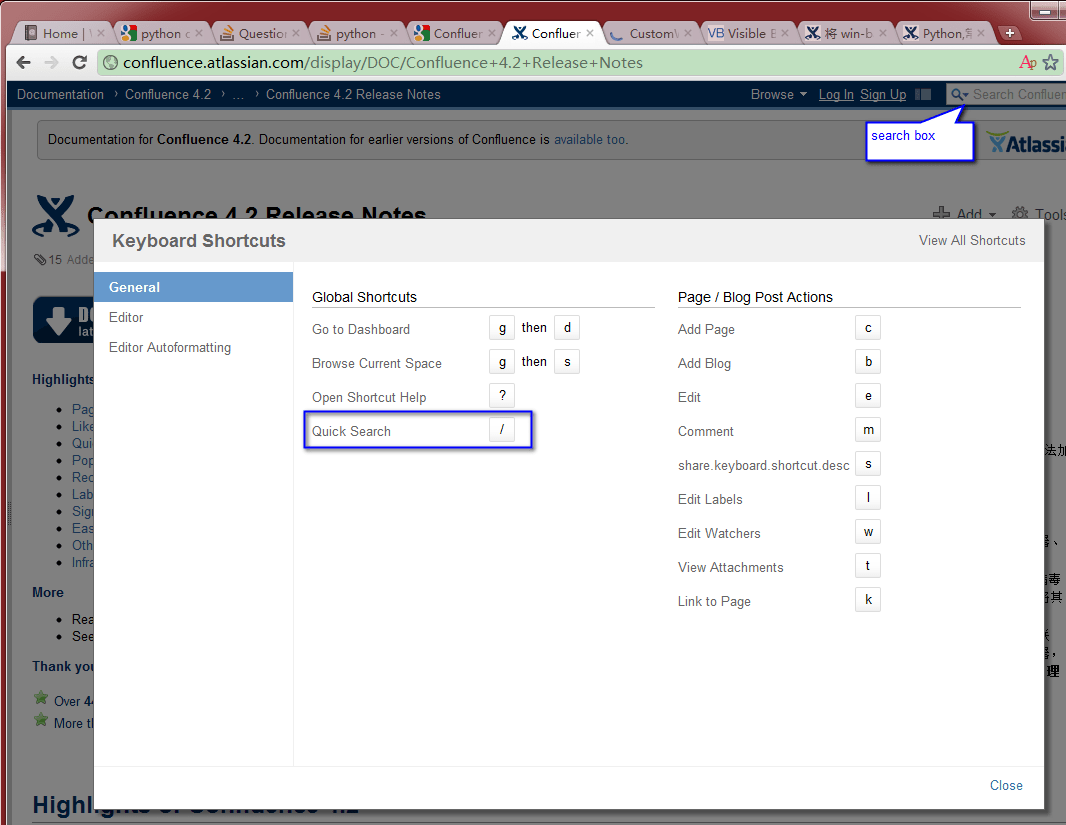Click the 'Add Blog' shortcut text

[x=704, y=364]
